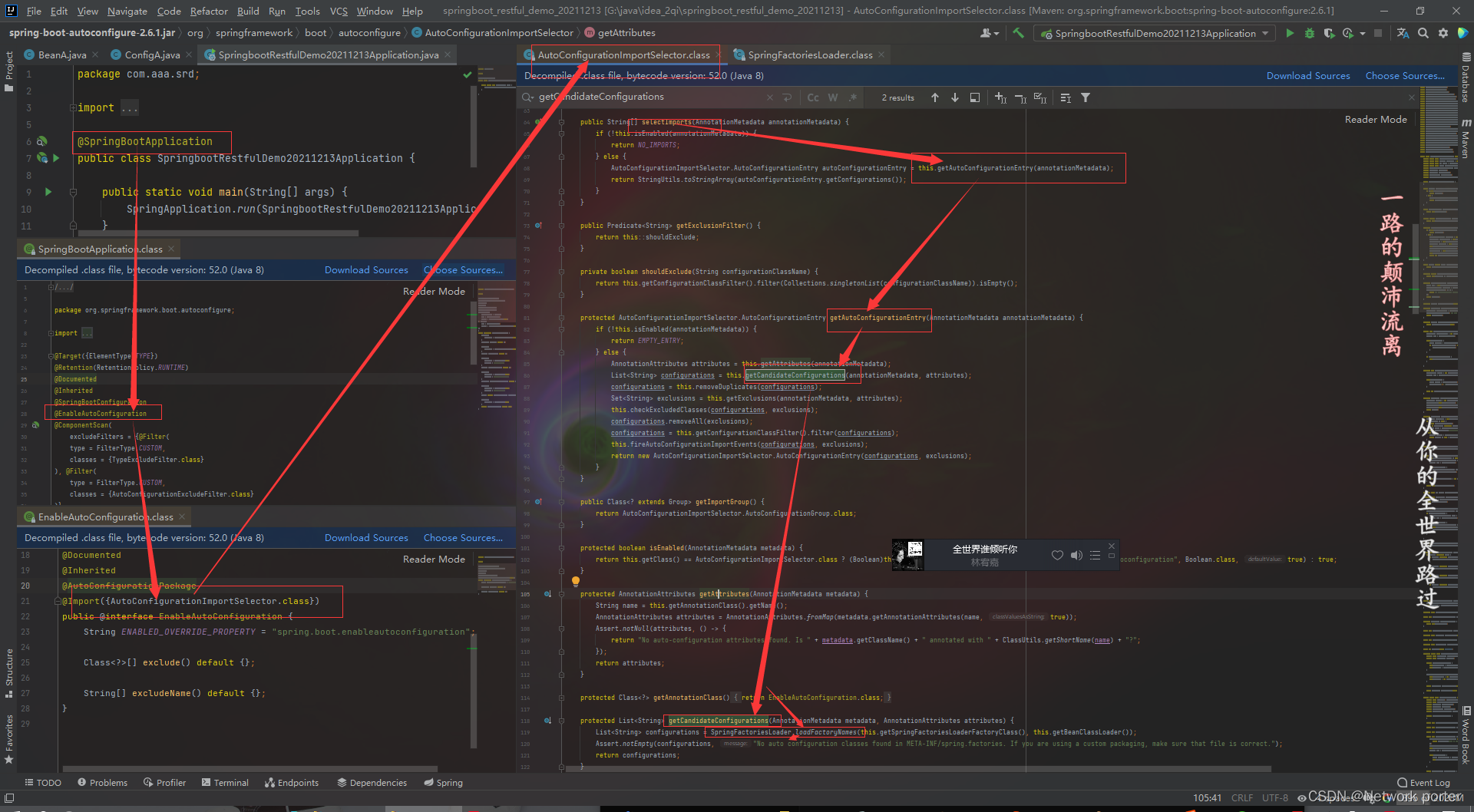Image resolution: width=1474 pixels, height=812 pixels.
Task: Open the Structure tool window
Action: click(9, 673)
